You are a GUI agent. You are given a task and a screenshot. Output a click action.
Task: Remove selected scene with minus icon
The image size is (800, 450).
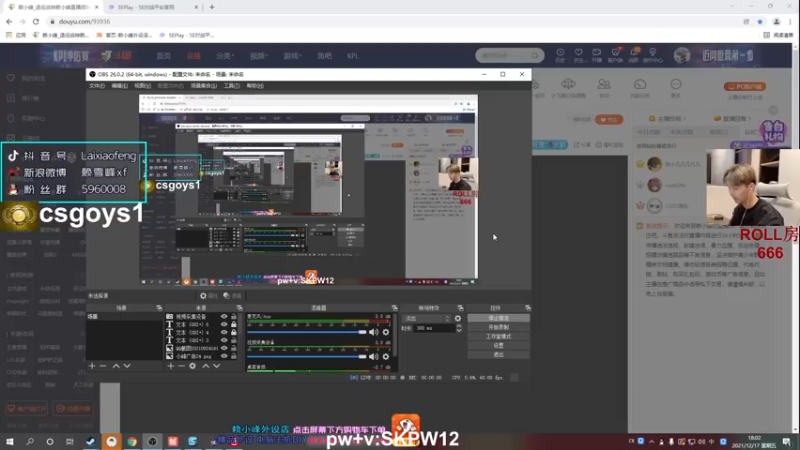click(x=103, y=366)
